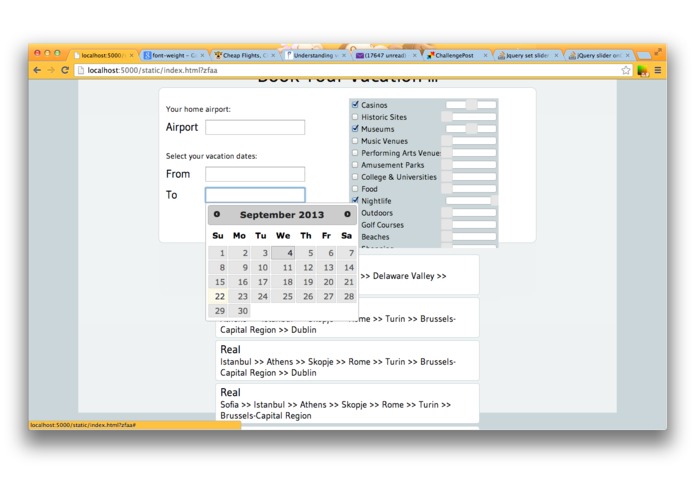Adjust the Museums slider
The width and height of the screenshot is (695, 494).
click(471, 128)
